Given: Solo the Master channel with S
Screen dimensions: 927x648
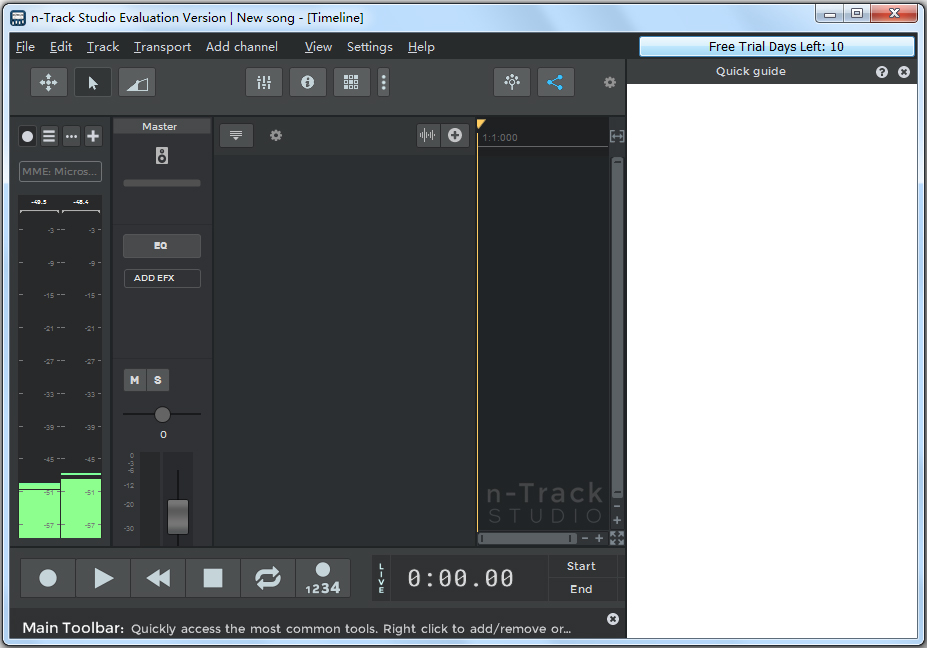Looking at the screenshot, I should click(x=158, y=380).
